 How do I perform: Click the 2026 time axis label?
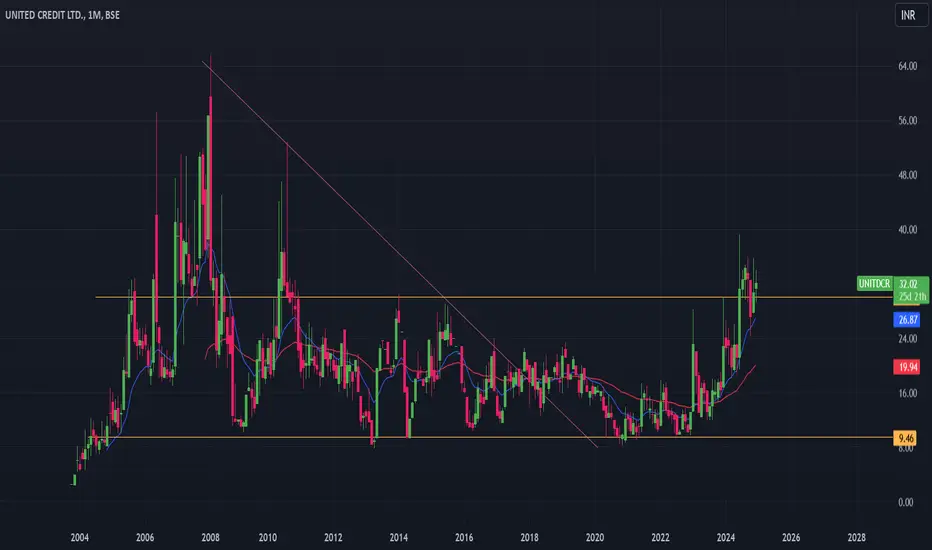(x=791, y=538)
